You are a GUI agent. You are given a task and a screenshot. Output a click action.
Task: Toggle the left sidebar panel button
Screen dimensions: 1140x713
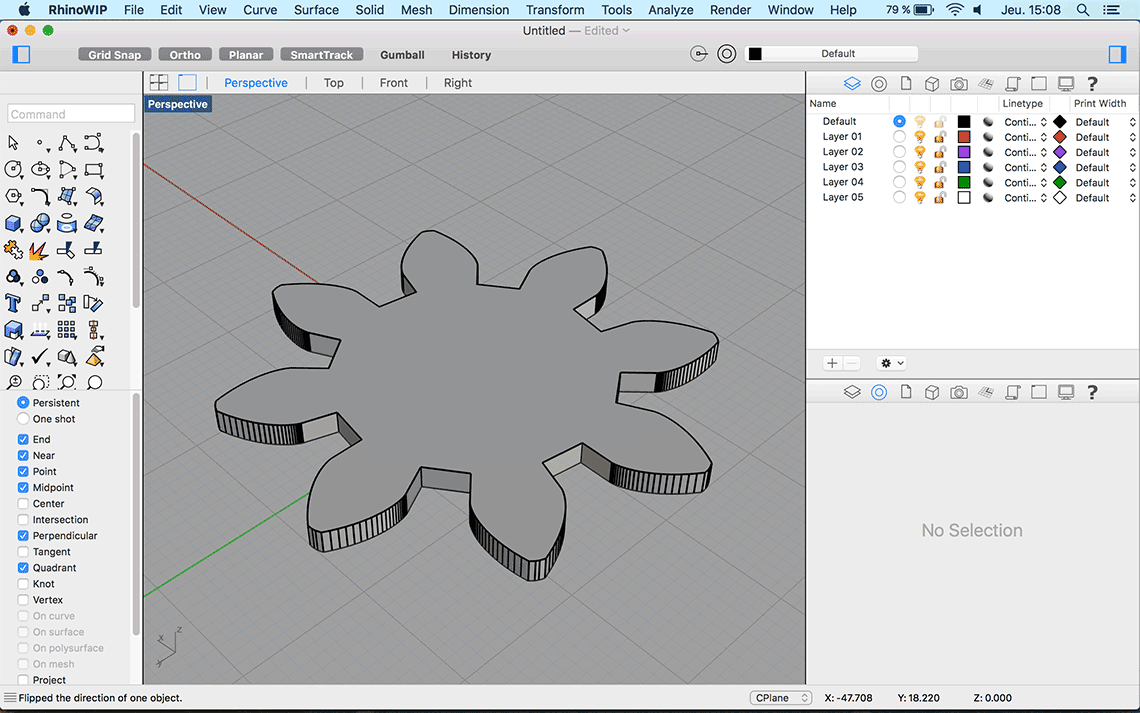click(21, 55)
